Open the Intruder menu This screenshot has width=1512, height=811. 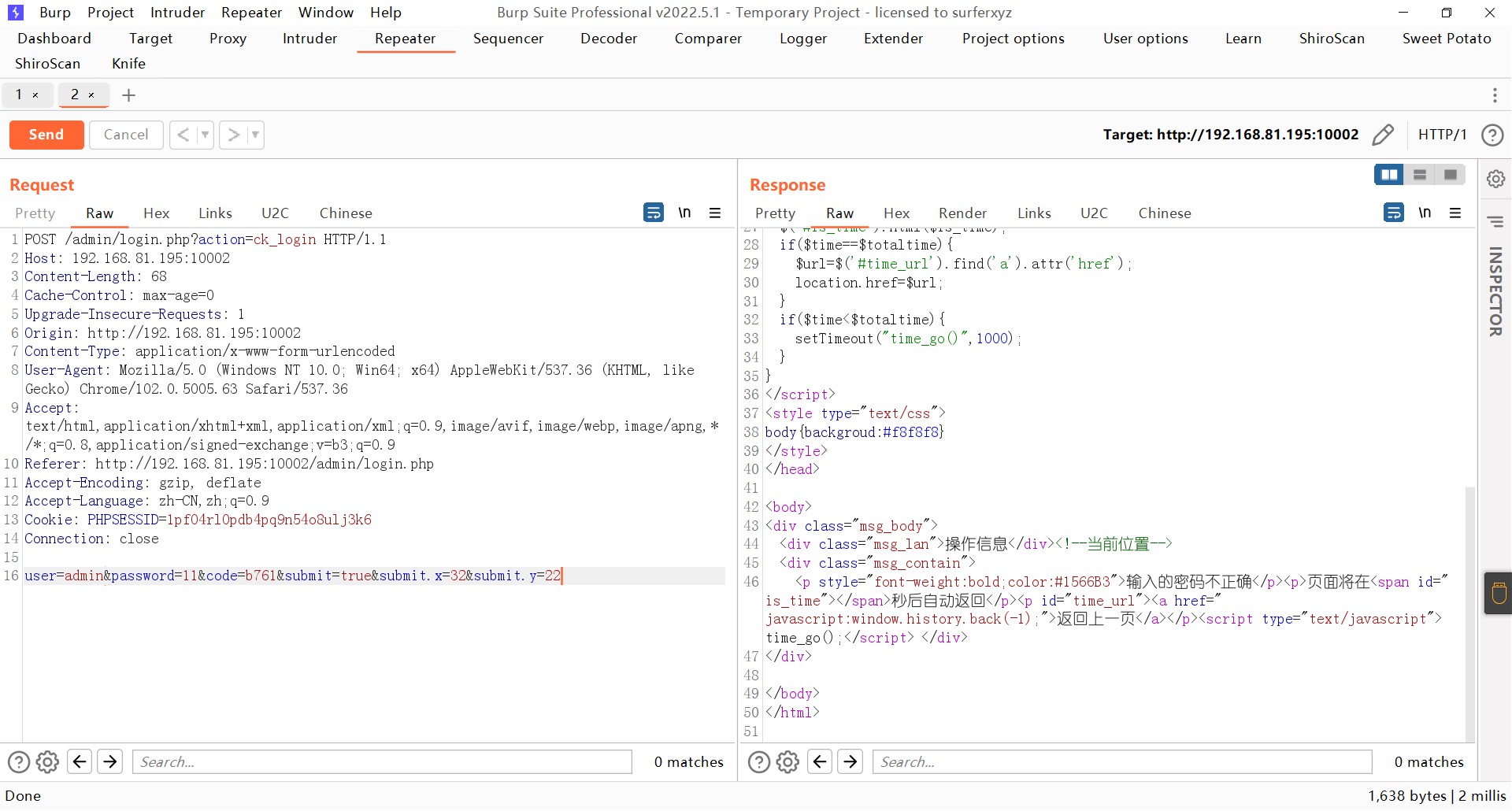click(x=177, y=13)
